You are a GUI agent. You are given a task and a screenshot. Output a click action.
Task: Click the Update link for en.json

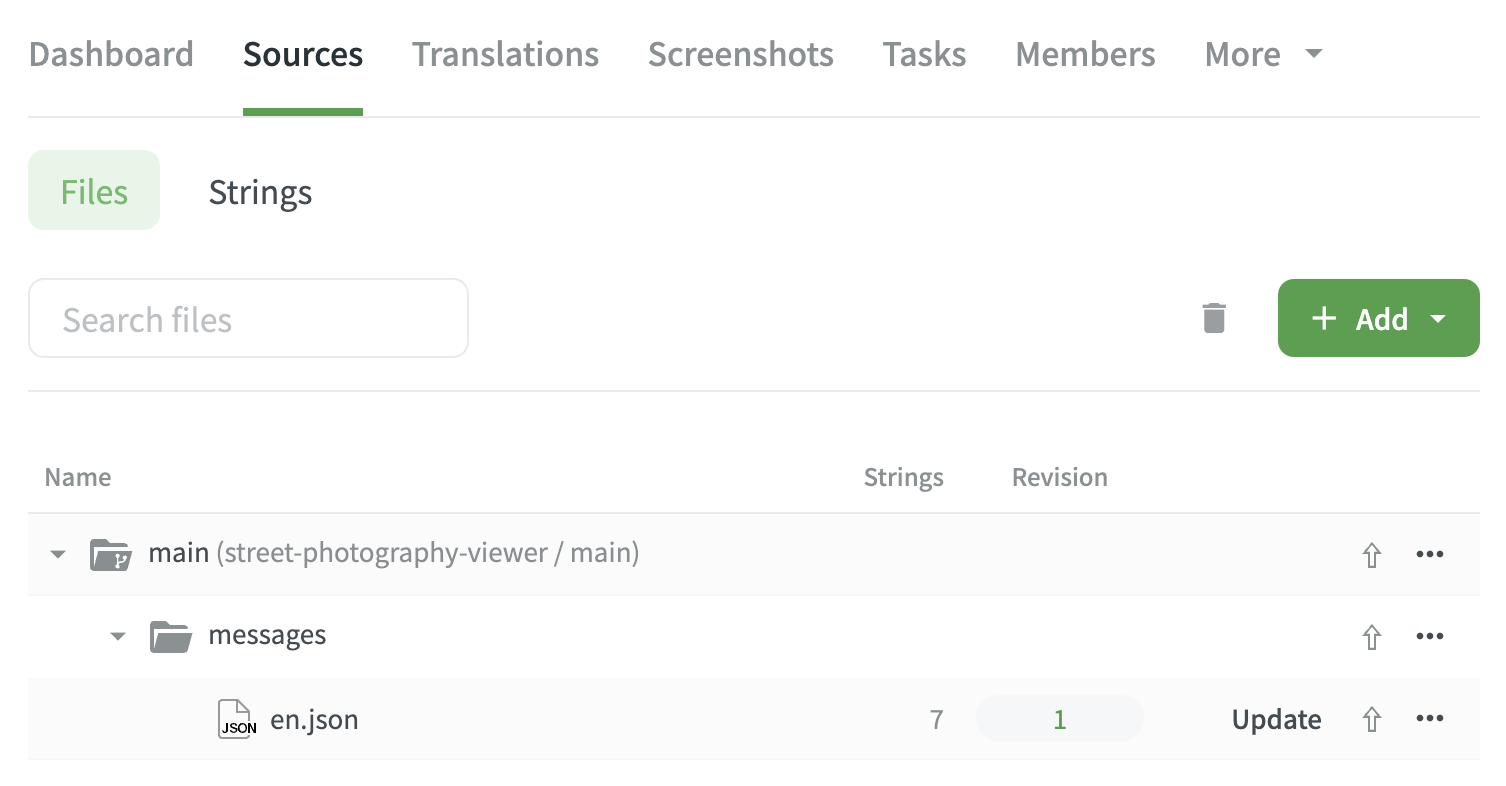(1276, 718)
